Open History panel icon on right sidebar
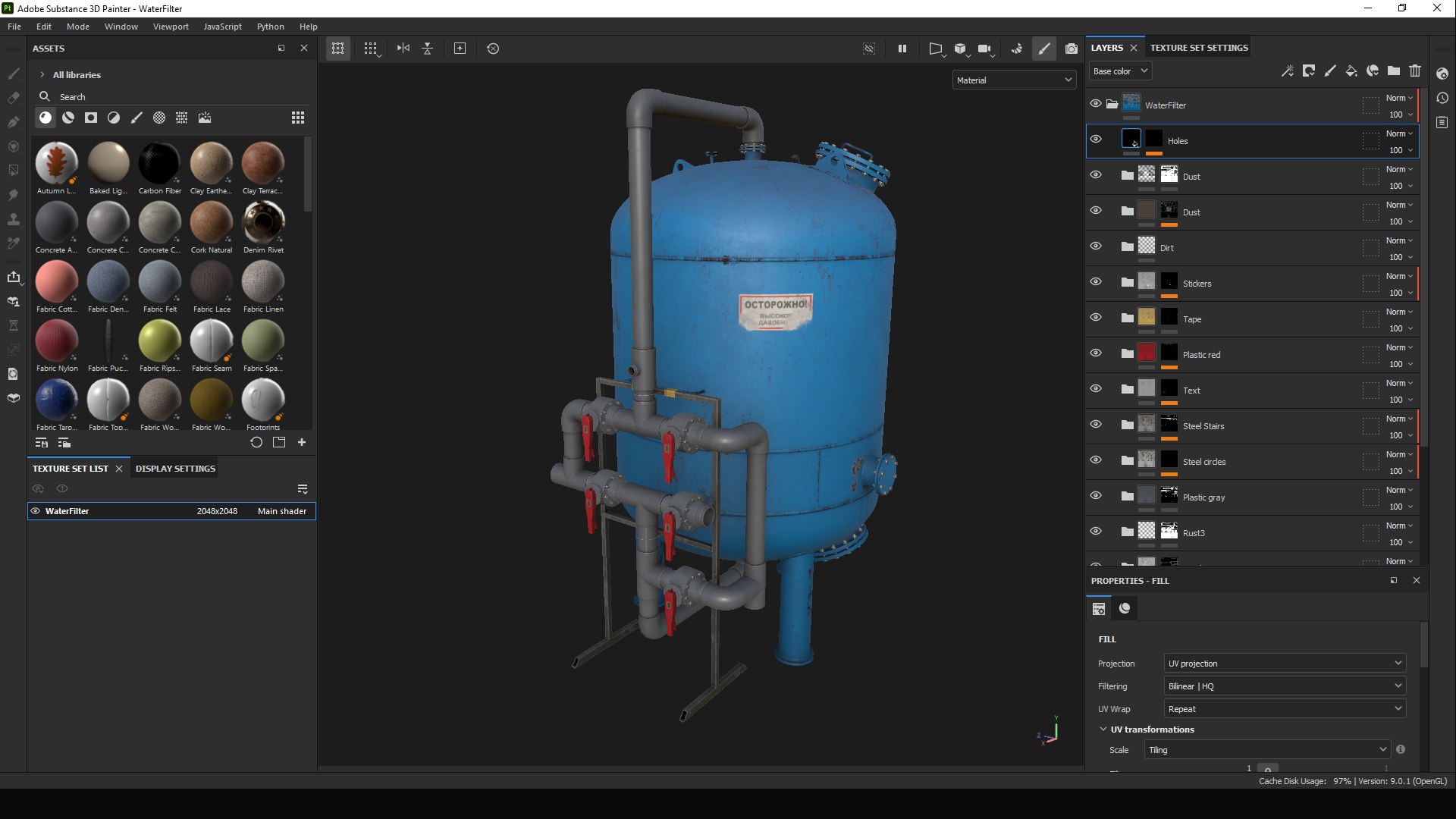 (1442, 98)
